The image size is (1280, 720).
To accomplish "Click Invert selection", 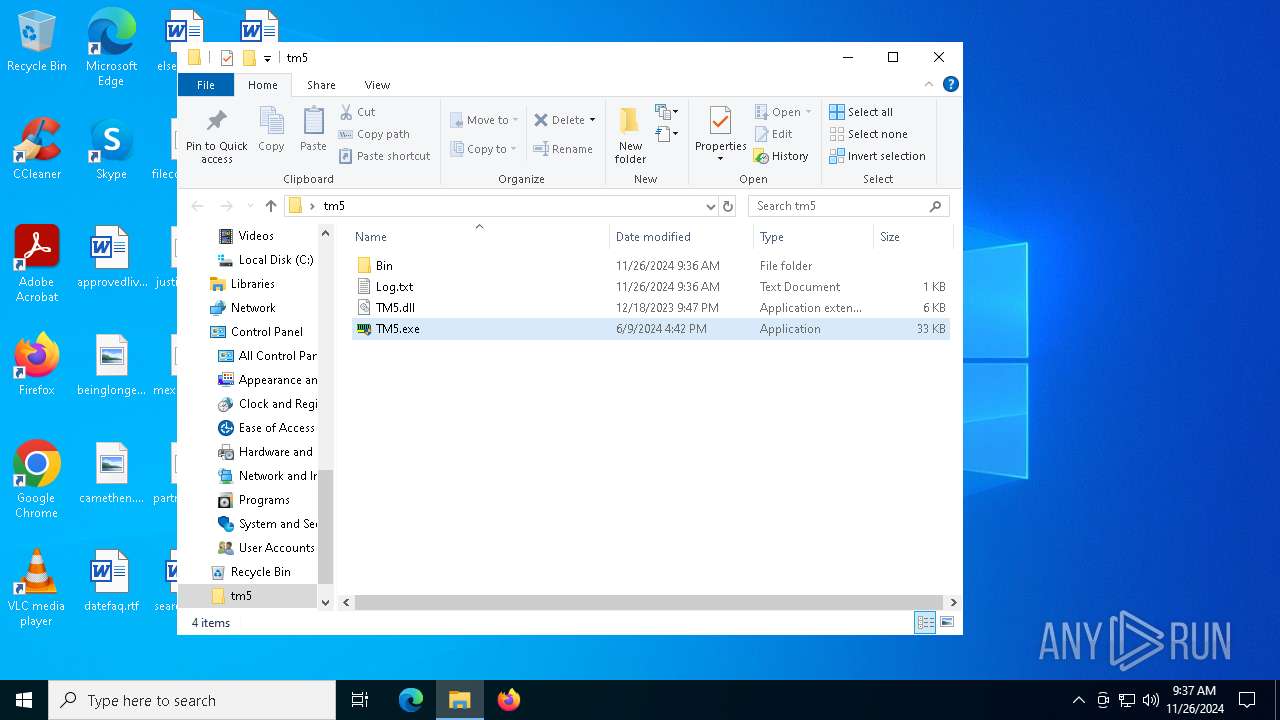I will (878, 156).
